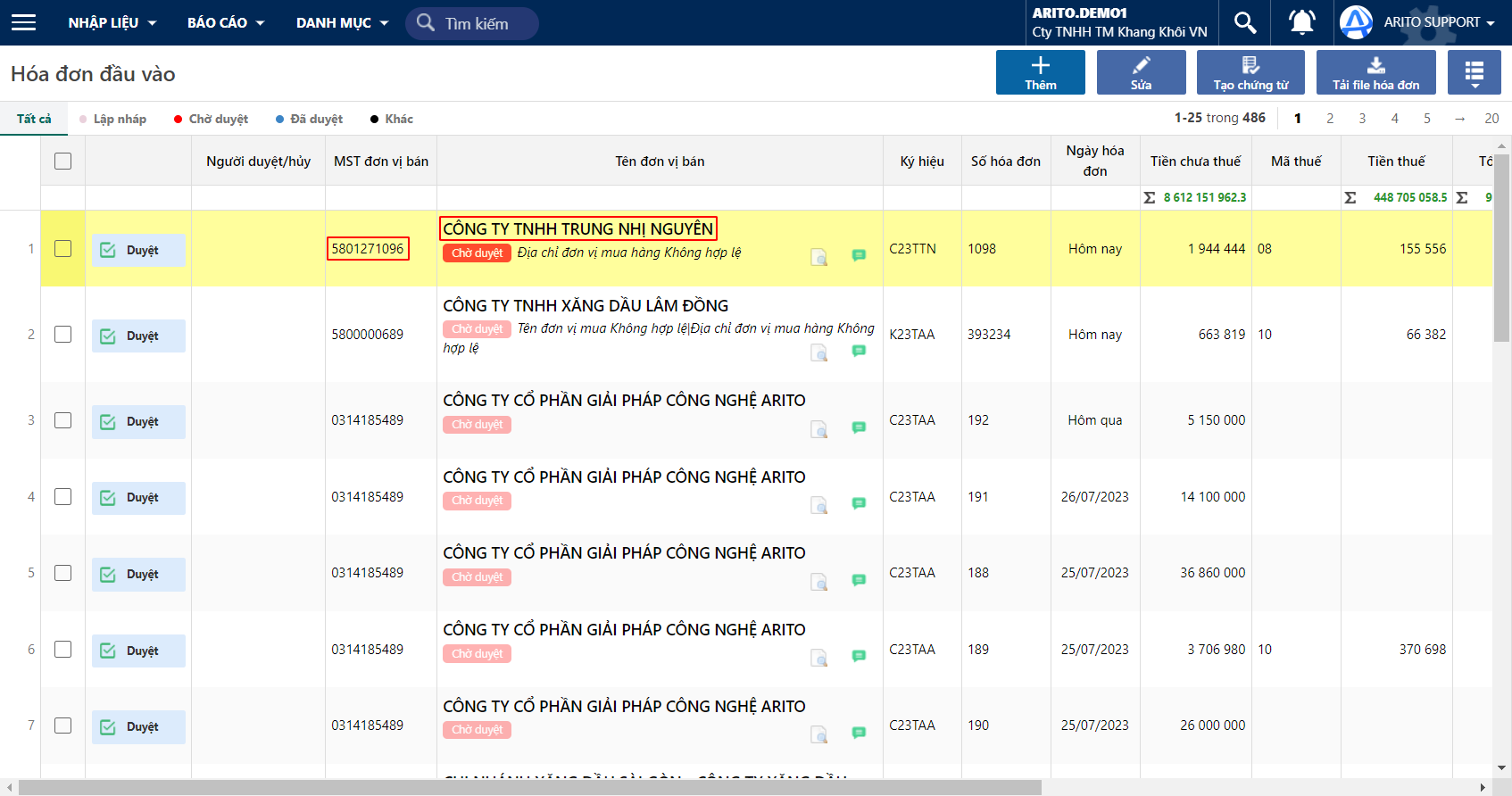Screen dimensions: 1512x796
Task: Click the notification bell icon
Action: (x=1302, y=22)
